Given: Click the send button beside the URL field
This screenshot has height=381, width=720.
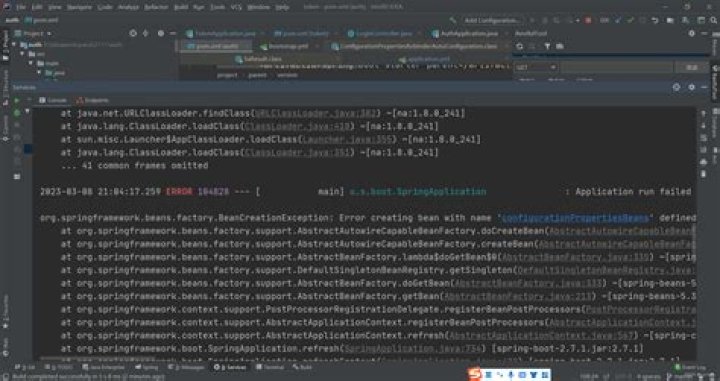Looking at the screenshot, I should [x=692, y=67].
